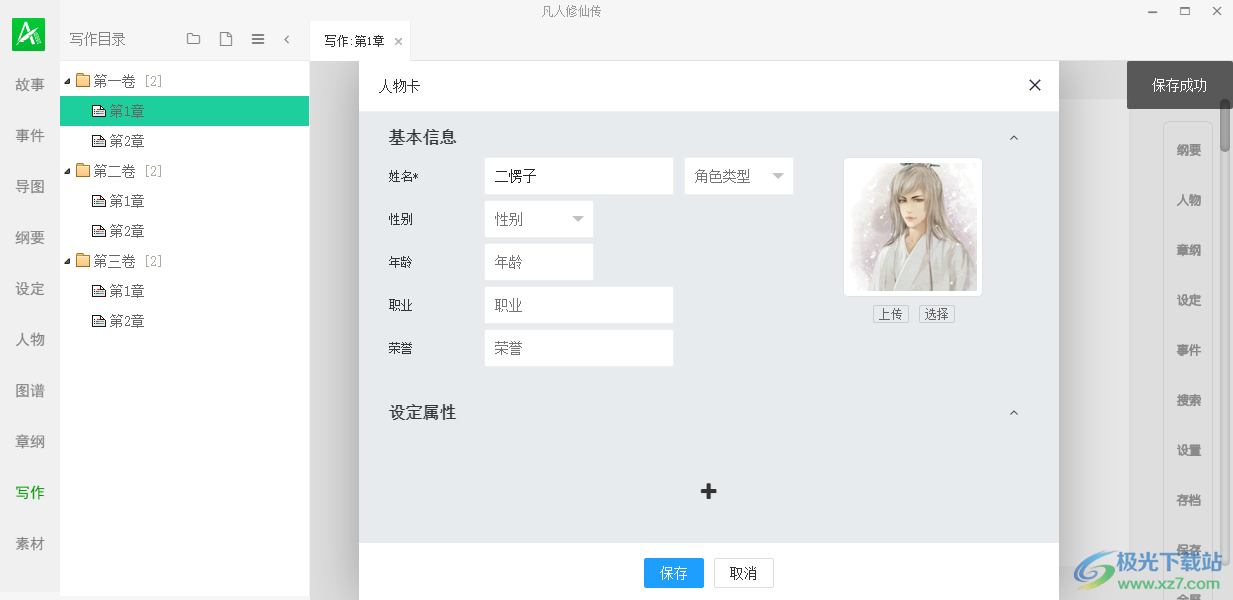The height and width of the screenshot is (600, 1233).
Task: Open the 性别 dropdown
Action: tap(538, 218)
